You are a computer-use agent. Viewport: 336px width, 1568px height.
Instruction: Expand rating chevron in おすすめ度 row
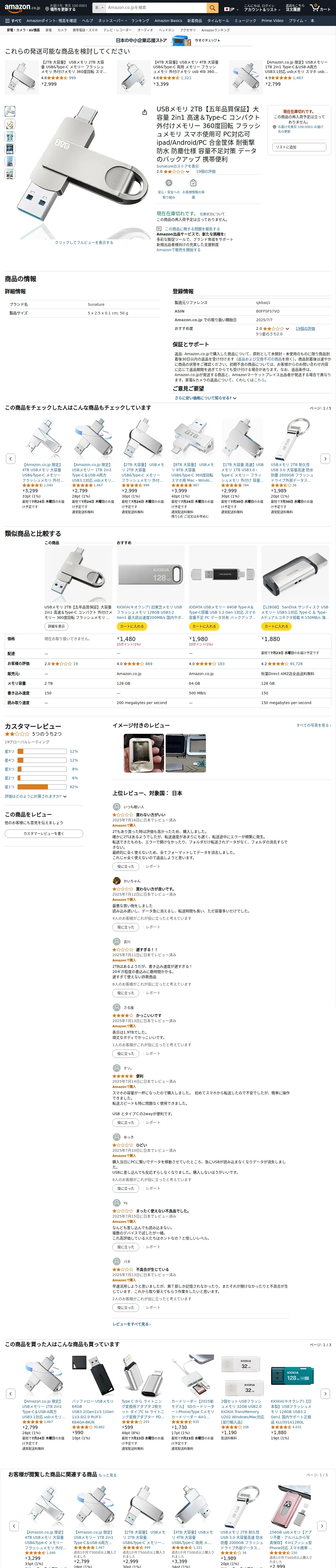point(287,329)
